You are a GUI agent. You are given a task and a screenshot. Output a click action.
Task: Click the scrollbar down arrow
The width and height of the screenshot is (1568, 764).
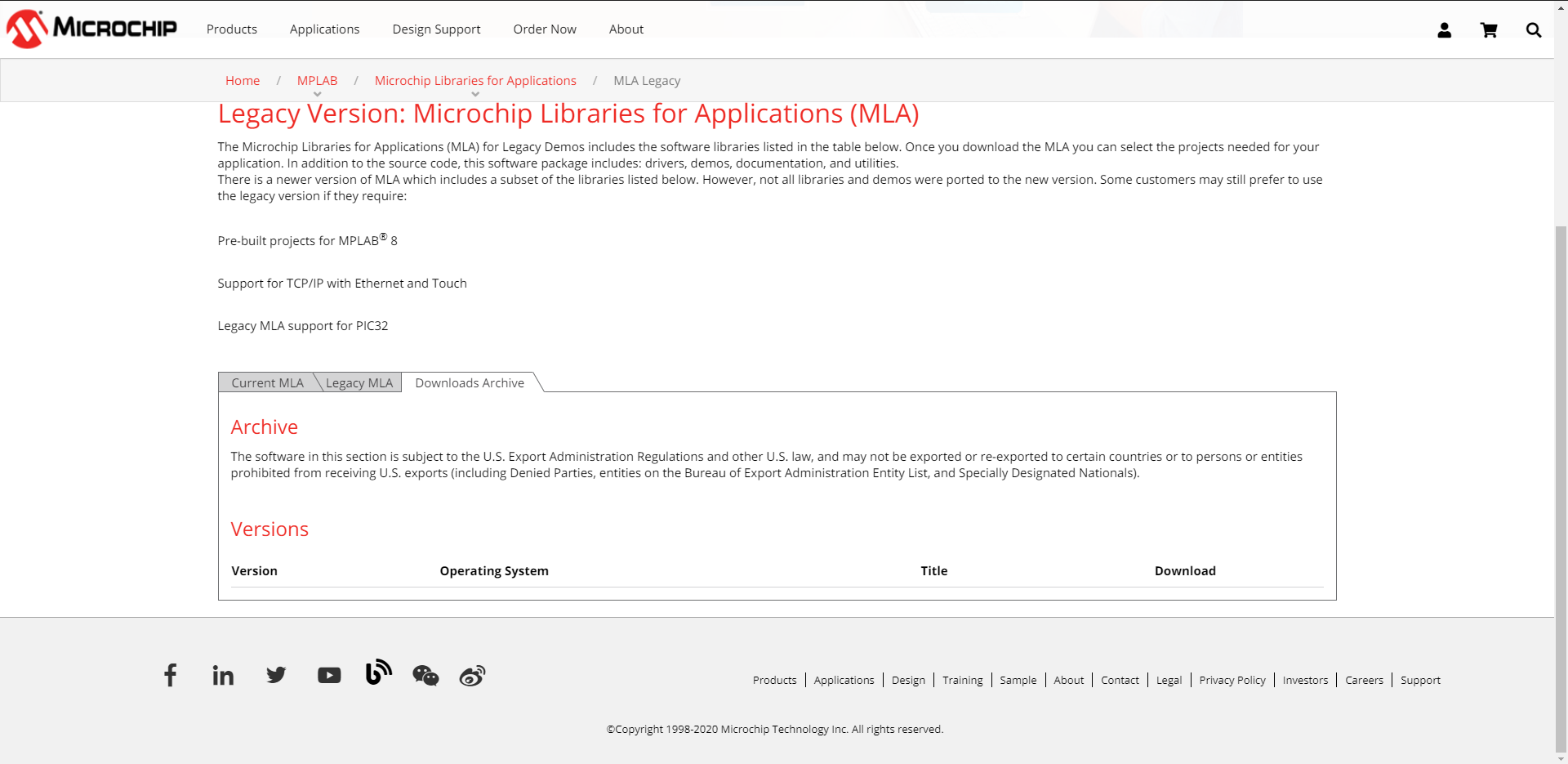[1561, 758]
